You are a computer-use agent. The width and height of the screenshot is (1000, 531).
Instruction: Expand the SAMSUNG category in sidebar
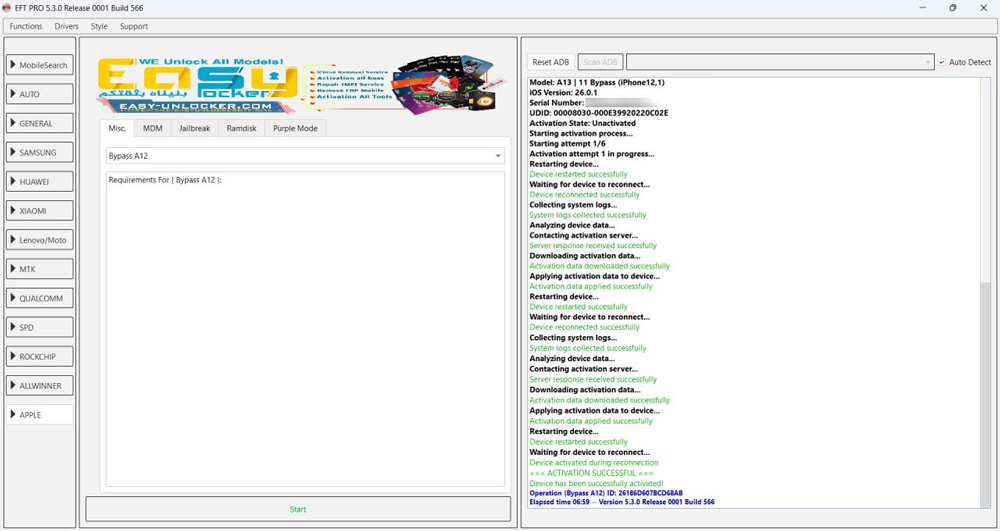(x=40, y=153)
